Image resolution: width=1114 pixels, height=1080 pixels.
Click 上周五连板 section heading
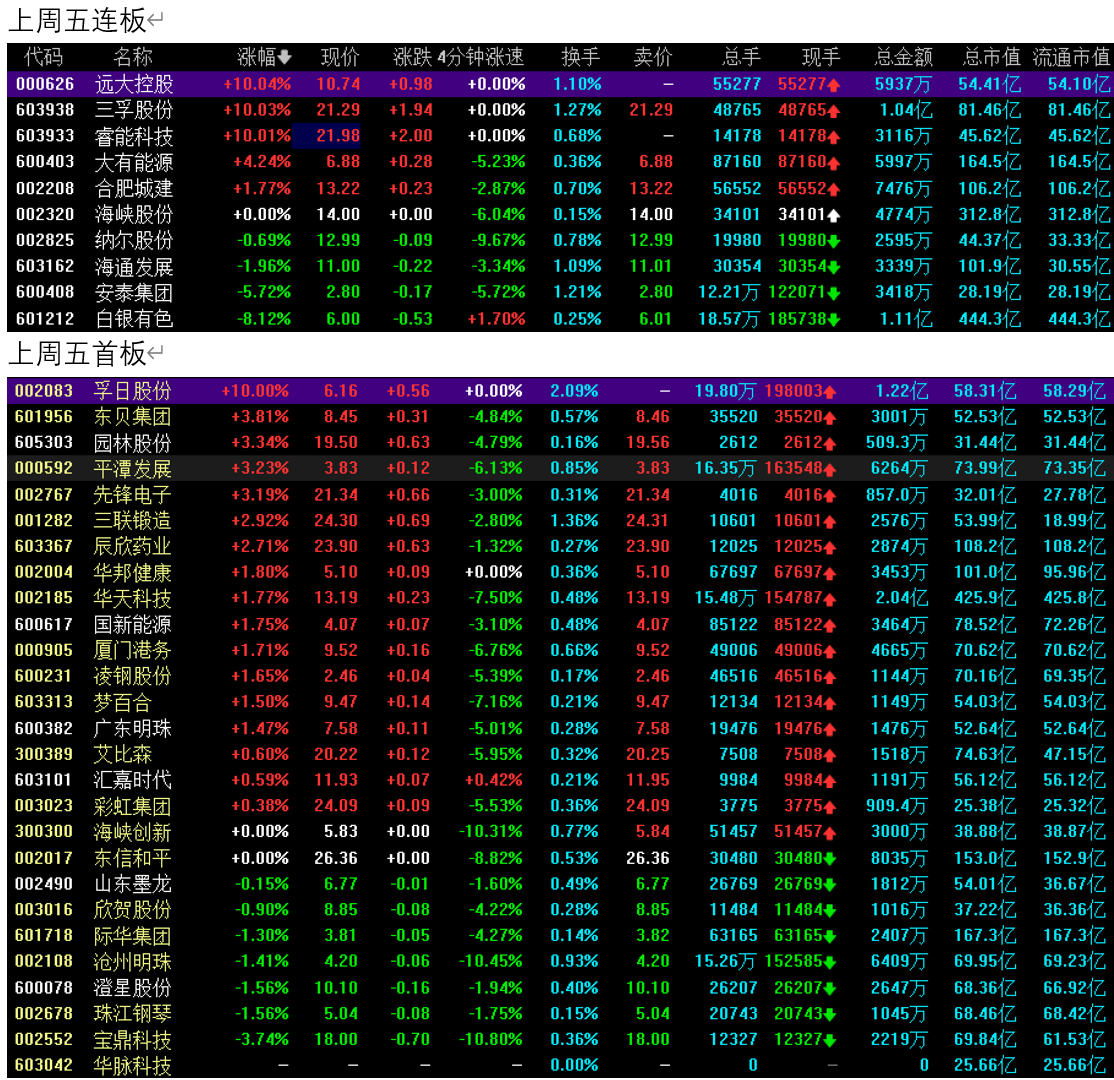(77, 20)
